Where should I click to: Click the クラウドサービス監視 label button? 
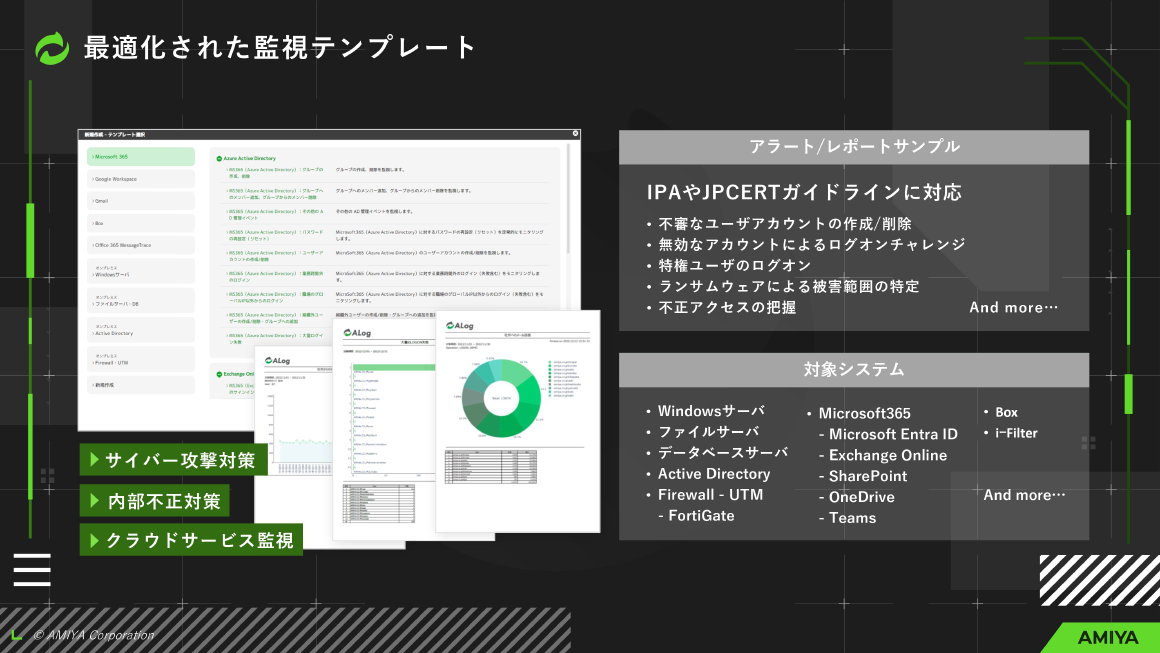pos(191,538)
